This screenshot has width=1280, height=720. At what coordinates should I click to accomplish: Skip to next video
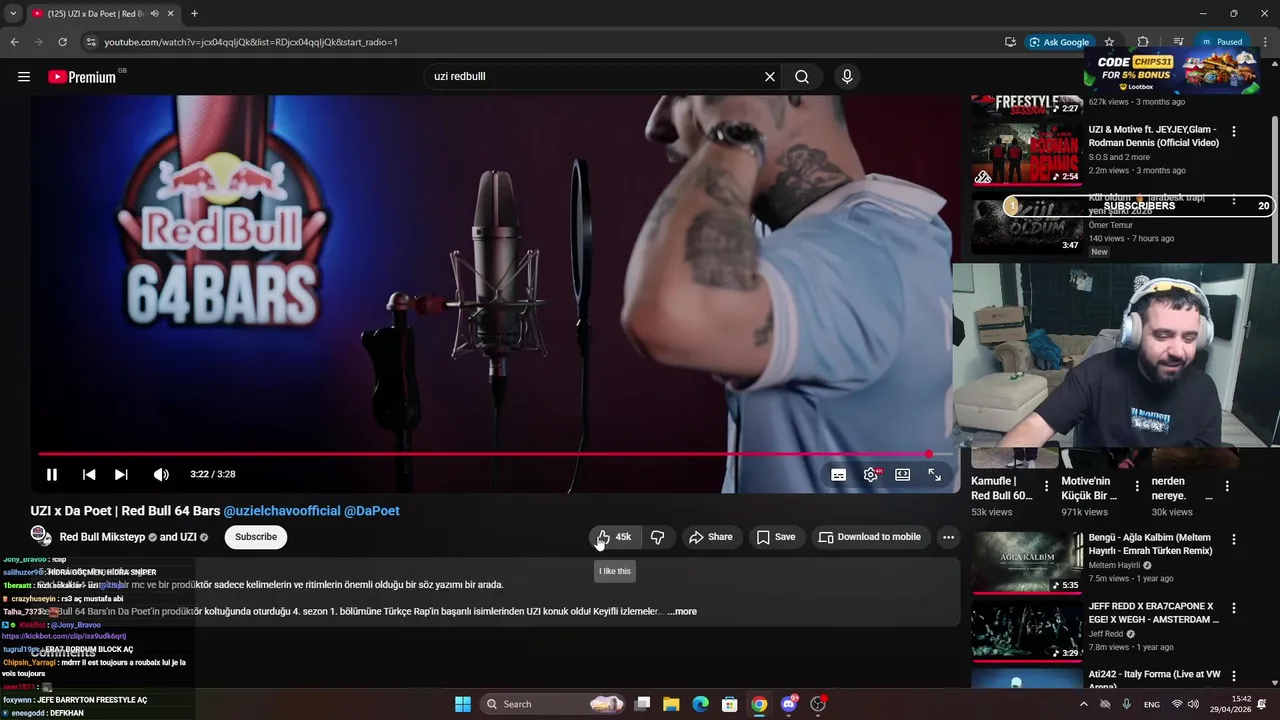[121, 475]
